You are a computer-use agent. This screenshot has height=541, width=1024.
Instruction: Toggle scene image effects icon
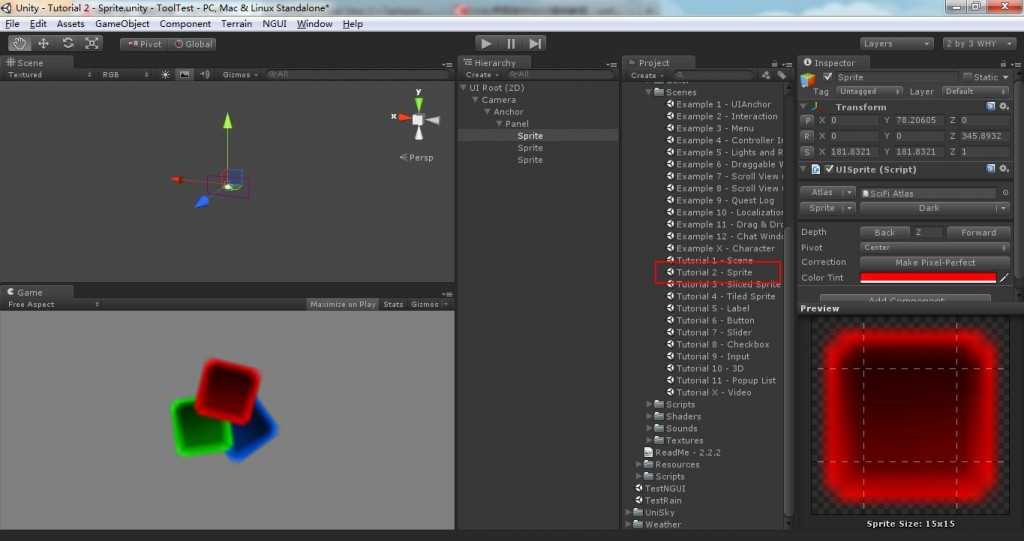point(185,74)
